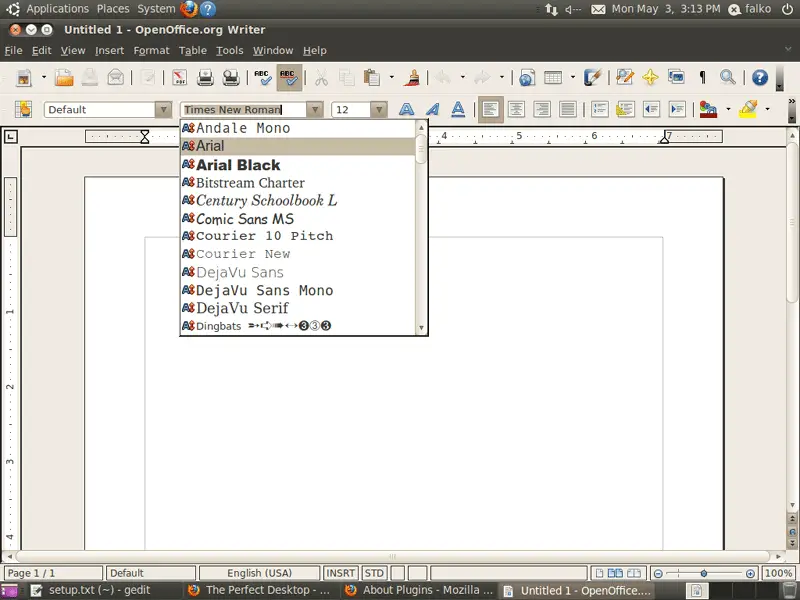Expand the Paste options arrow
The height and width of the screenshot is (600, 800).
[x=392, y=78]
